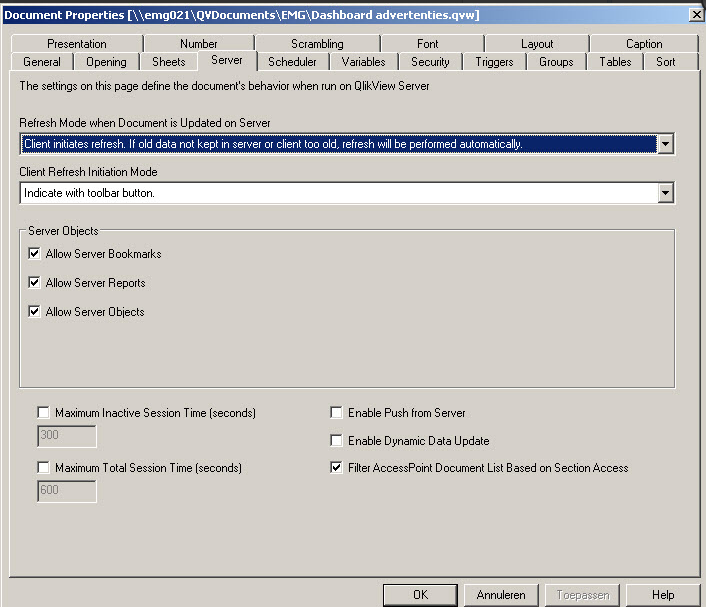Screen dimensions: 706x607
Task: Expand the Refresh Mode dropdown arrow
Action: [666, 144]
